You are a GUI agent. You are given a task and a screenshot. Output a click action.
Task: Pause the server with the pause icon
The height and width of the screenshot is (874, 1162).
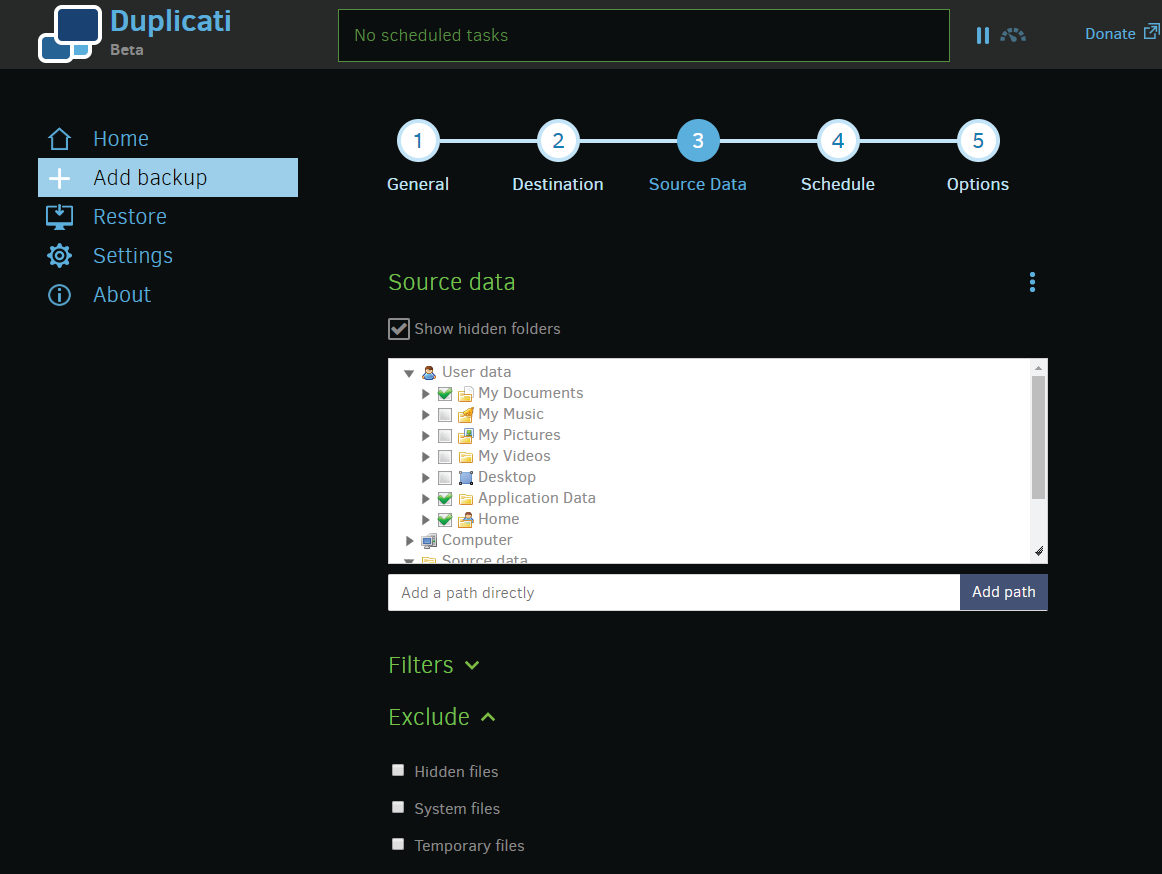(983, 36)
